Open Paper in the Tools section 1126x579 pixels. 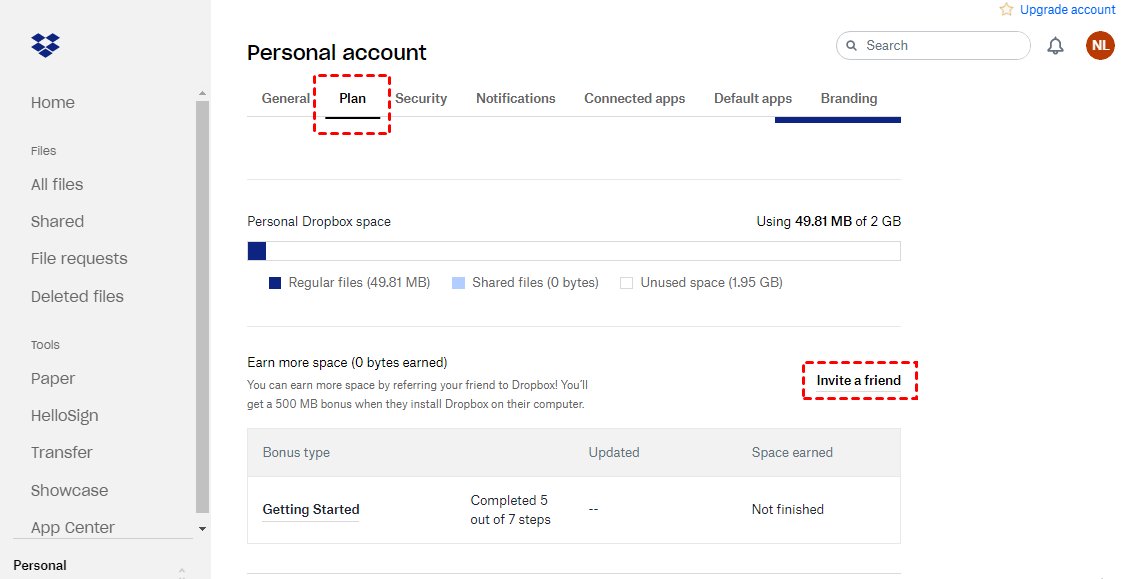52,379
